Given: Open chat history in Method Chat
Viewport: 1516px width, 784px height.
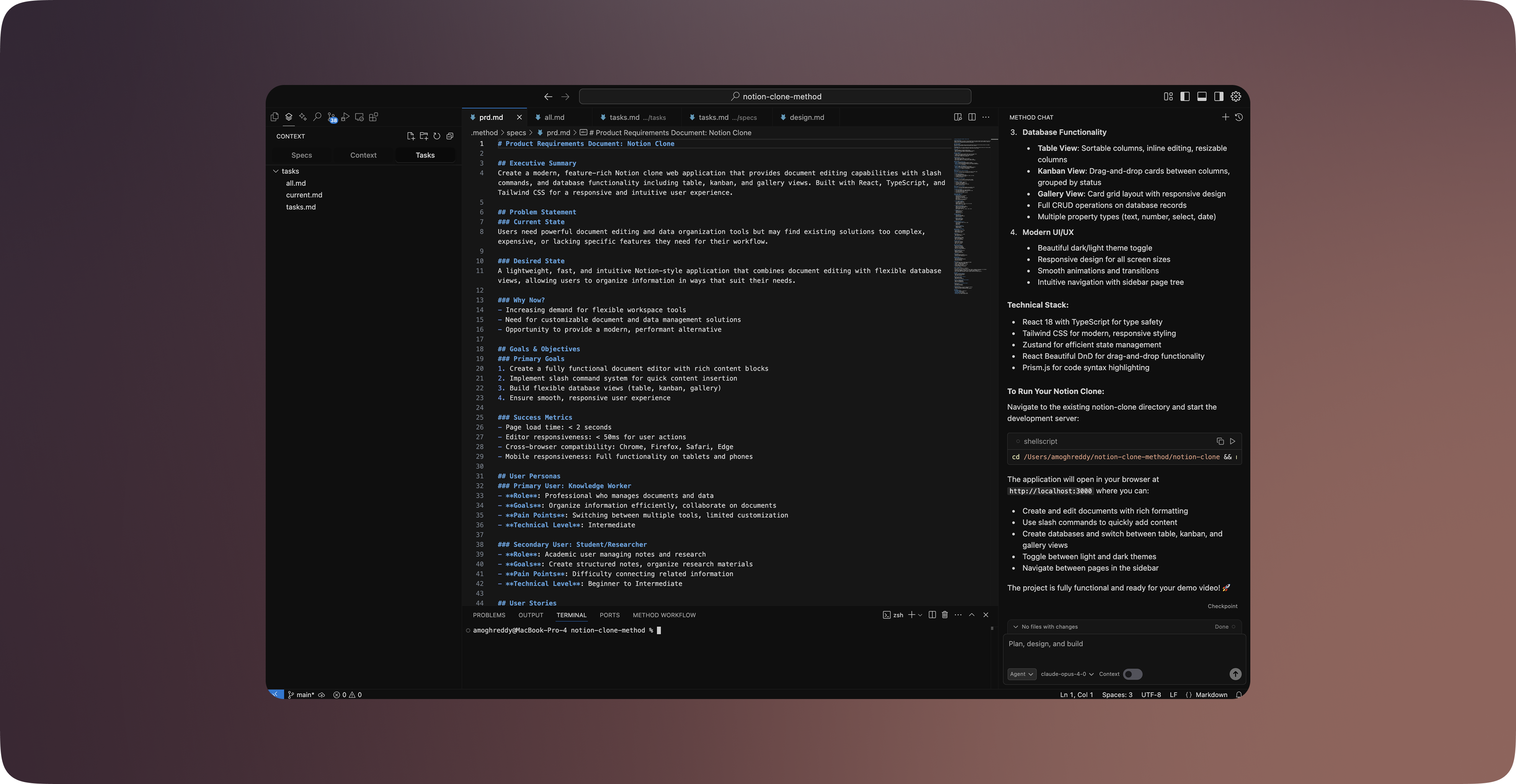Looking at the screenshot, I should coord(1239,117).
